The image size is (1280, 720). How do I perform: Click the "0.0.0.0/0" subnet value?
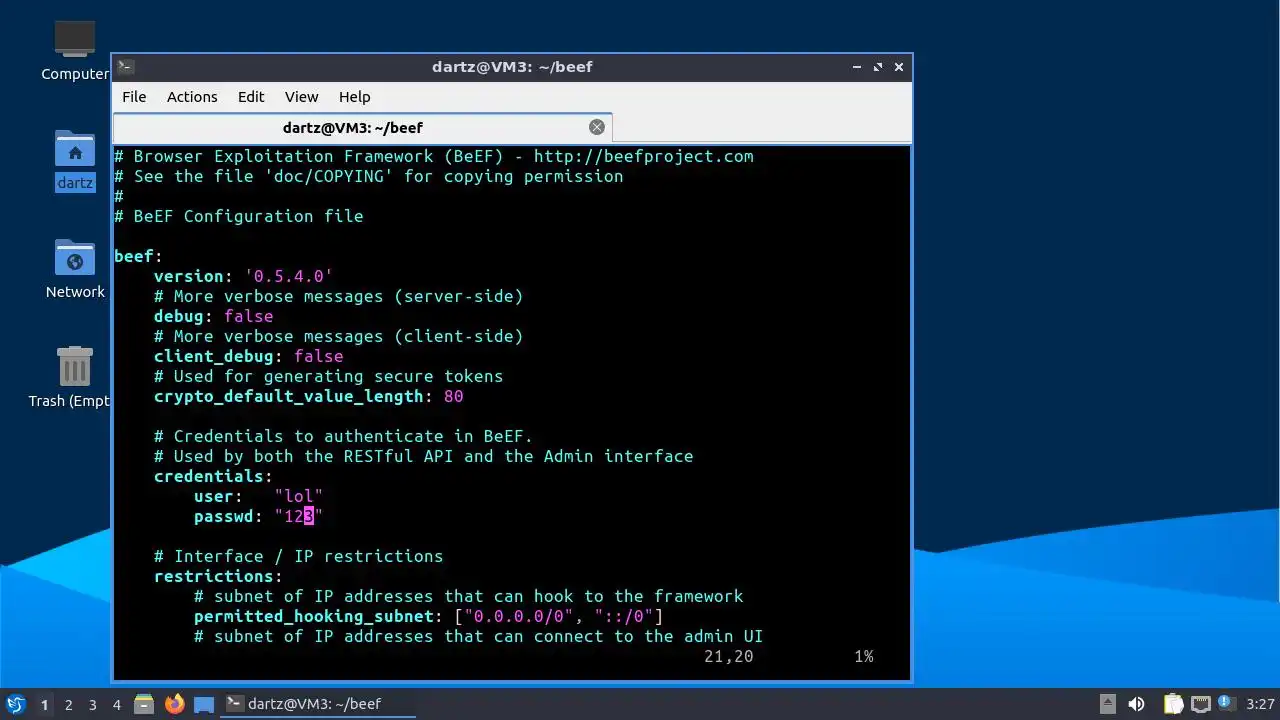coord(518,616)
